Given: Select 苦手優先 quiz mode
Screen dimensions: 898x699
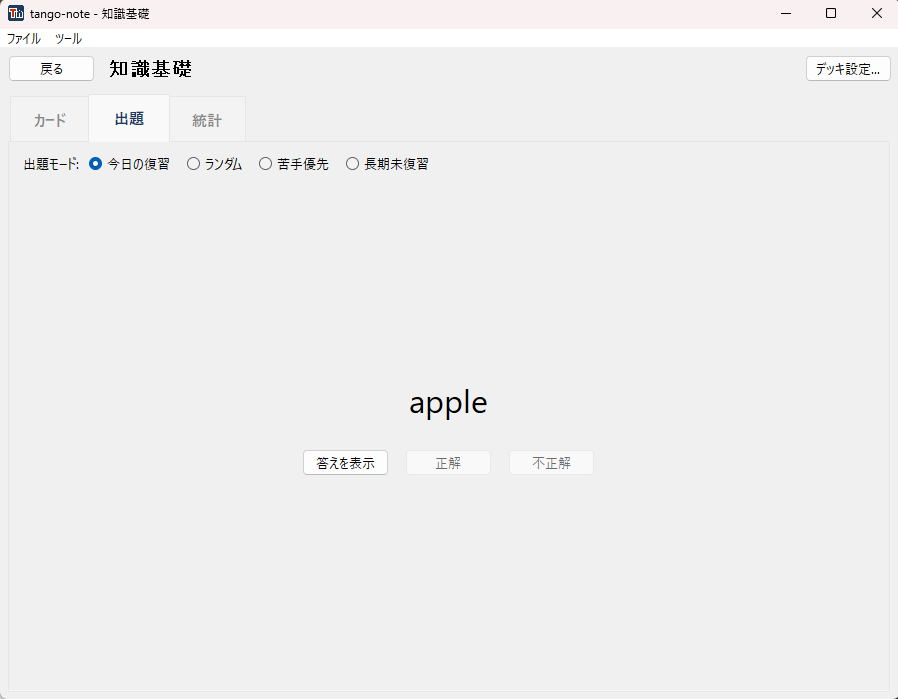Looking at the screenshot, I should 294,164.
